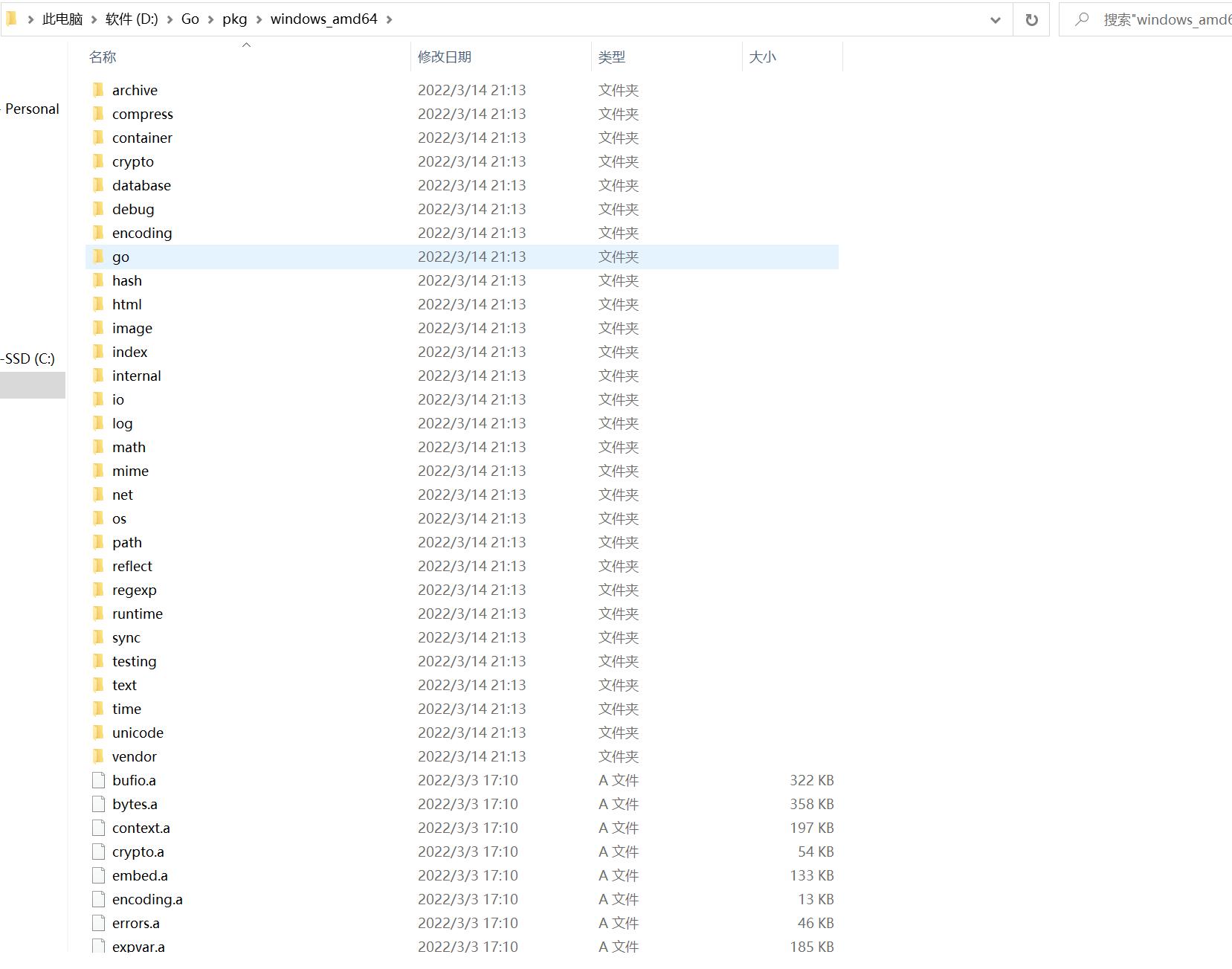The width and height of the screenshot is (1232, 969).
Task: Select the sync folder name
Action: 126,637
